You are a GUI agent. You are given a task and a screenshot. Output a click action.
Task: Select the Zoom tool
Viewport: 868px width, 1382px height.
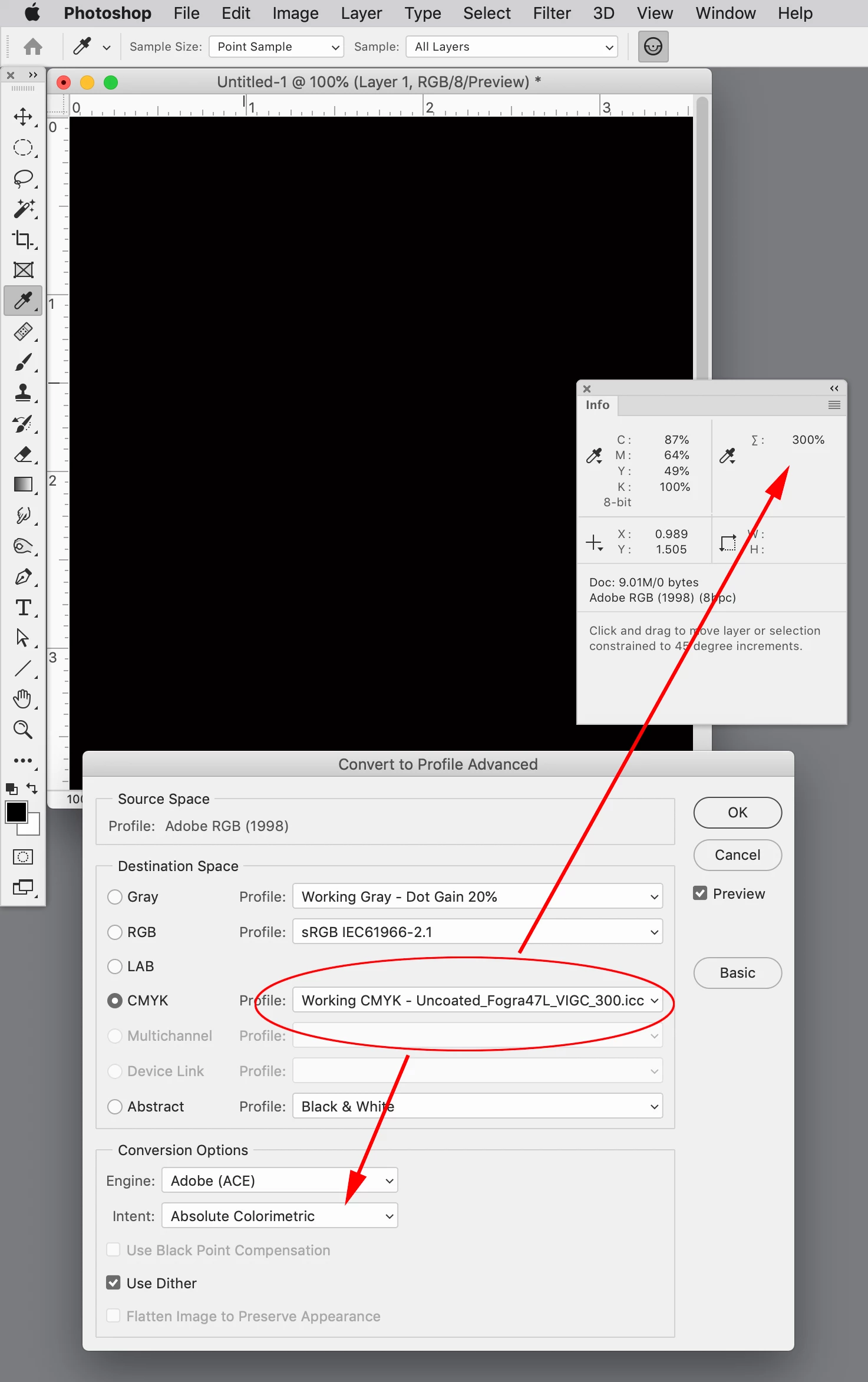[23, 730]
